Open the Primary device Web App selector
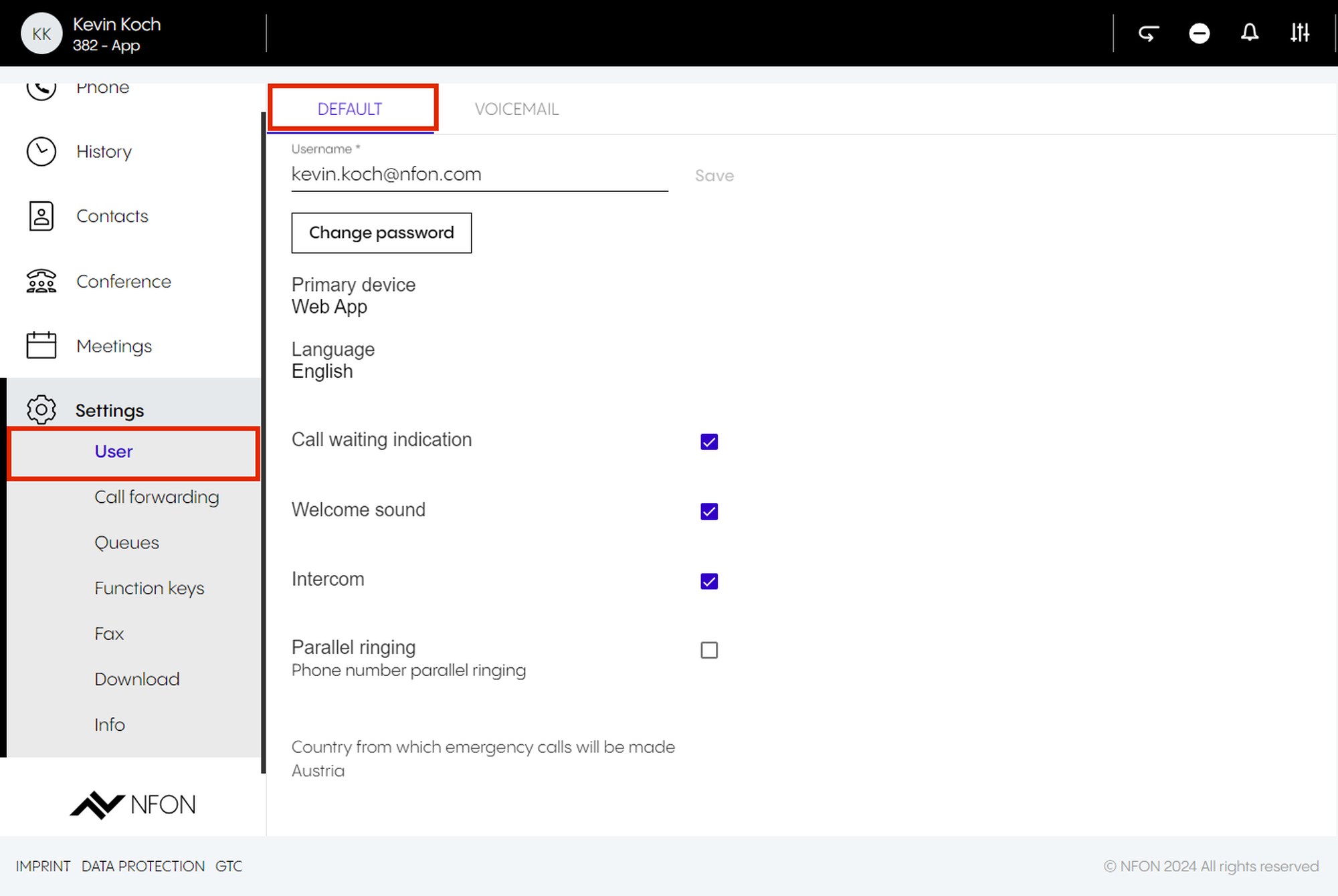Screen dimensions: 1338x896 coord(329,307)
